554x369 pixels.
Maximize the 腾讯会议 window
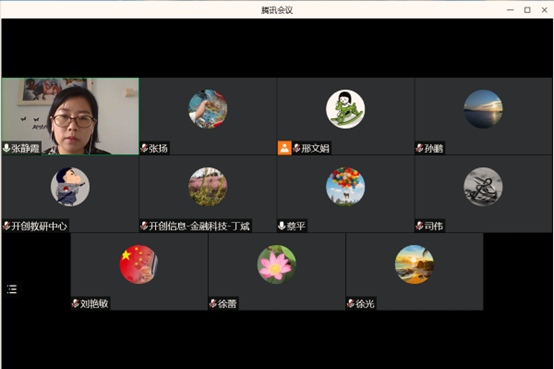point(527,10)
